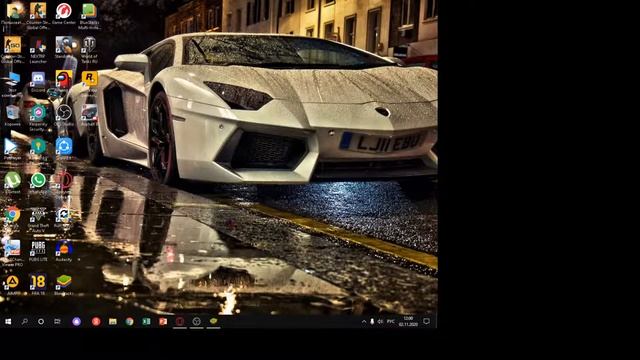Open AIMP player desktop shortcut
Screen dimensions: 640x360
pos(12,282)
